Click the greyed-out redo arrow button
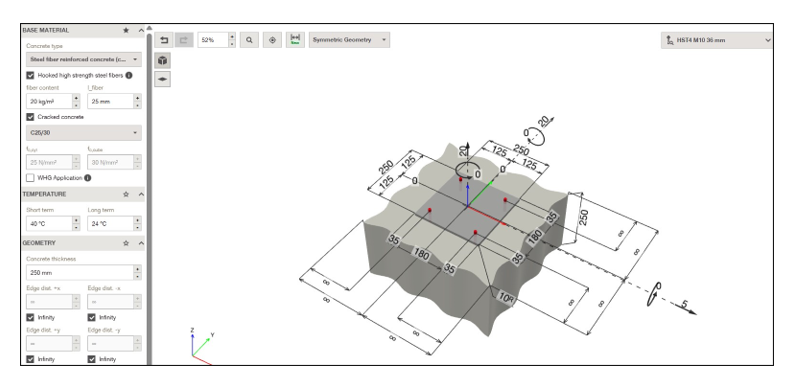This screenshot has height=377, width=790. (183, 40)
